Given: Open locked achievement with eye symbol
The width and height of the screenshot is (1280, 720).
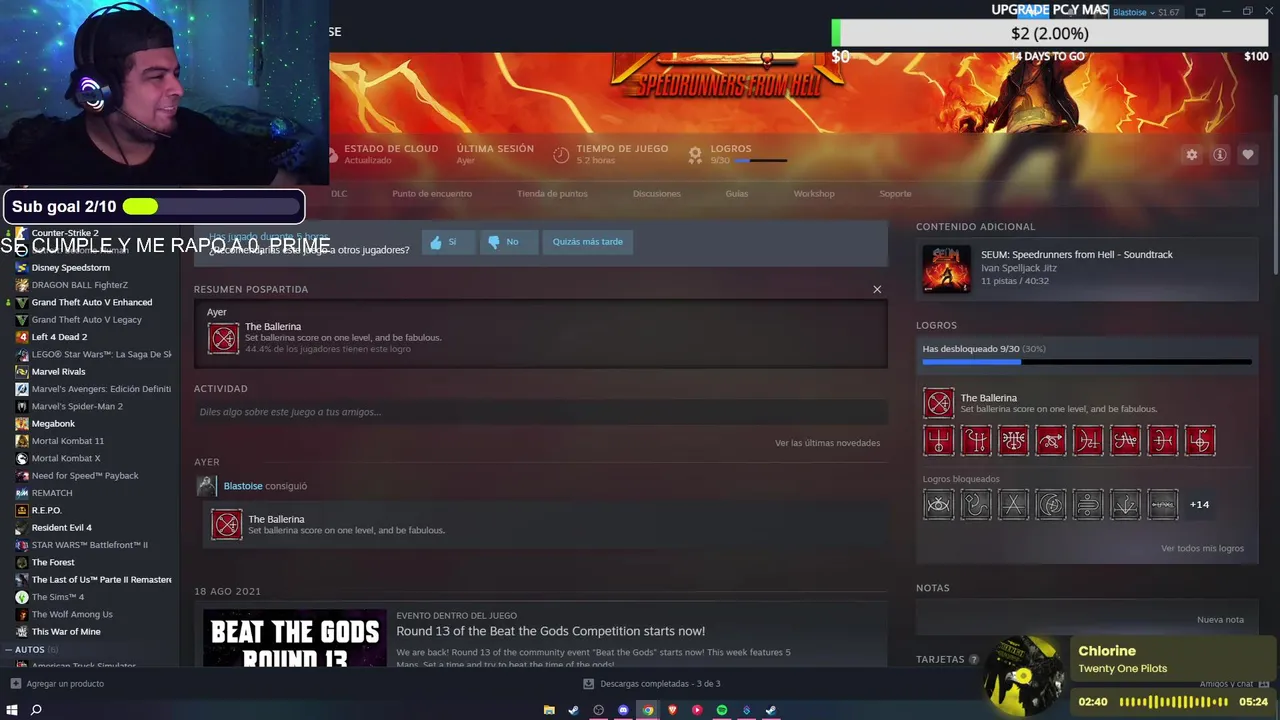Looking at the screenshot, I should 938,504.
